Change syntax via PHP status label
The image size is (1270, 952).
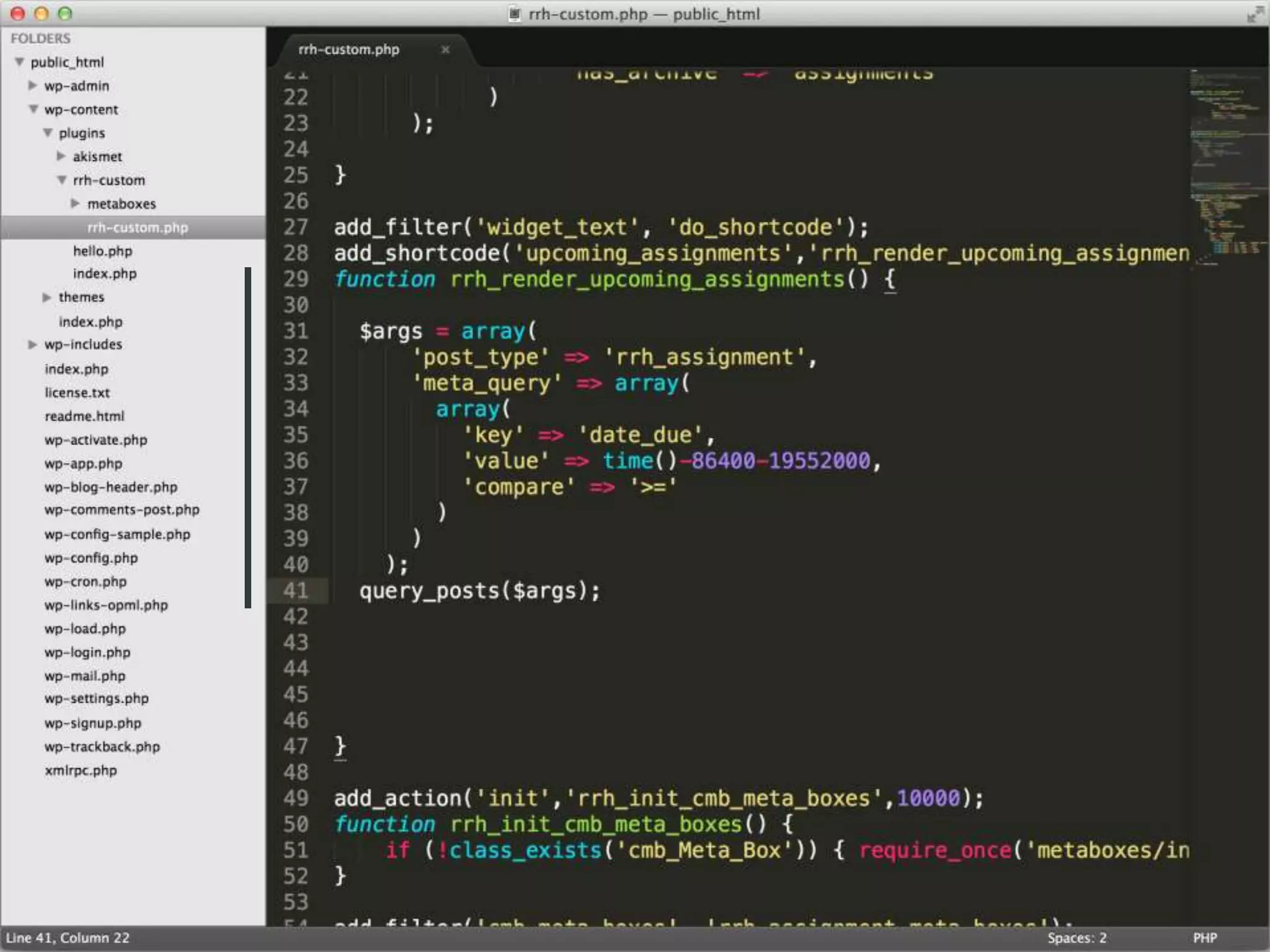(x=1204, y=938)
